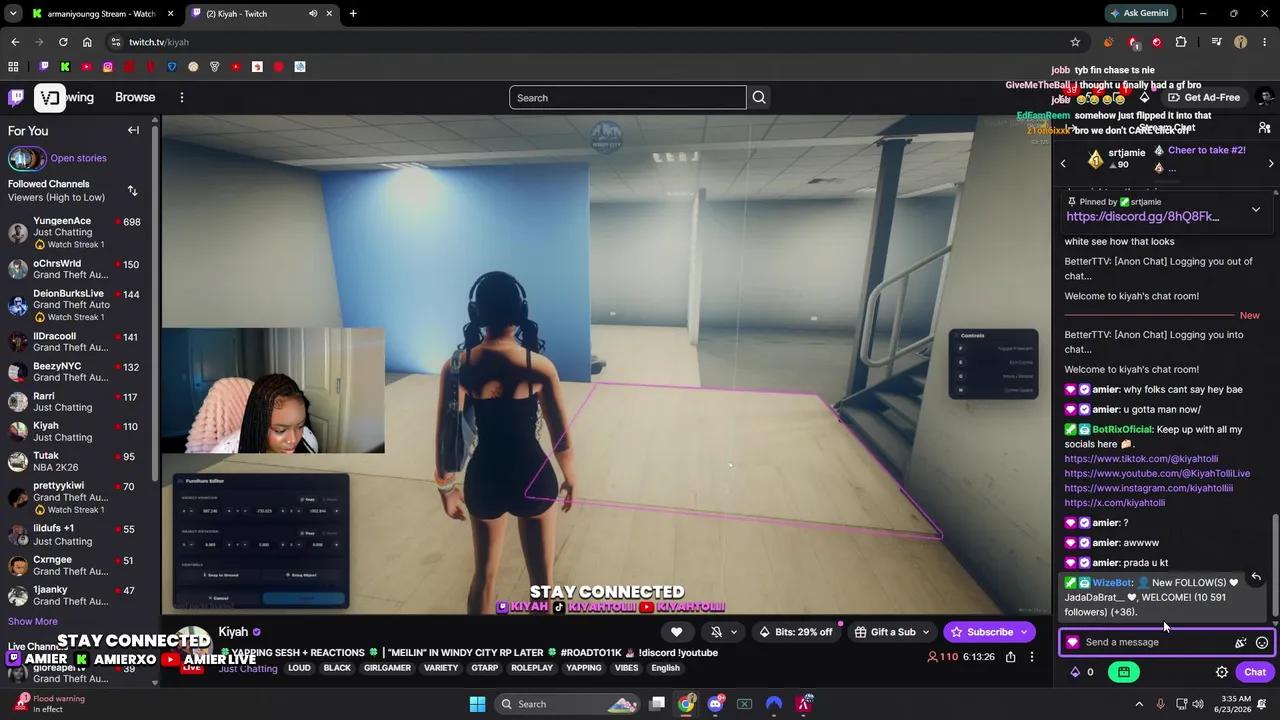Toggle taskbar volume speaker icon
This screenshot has width=1280, height=720.
[1198, 704]
